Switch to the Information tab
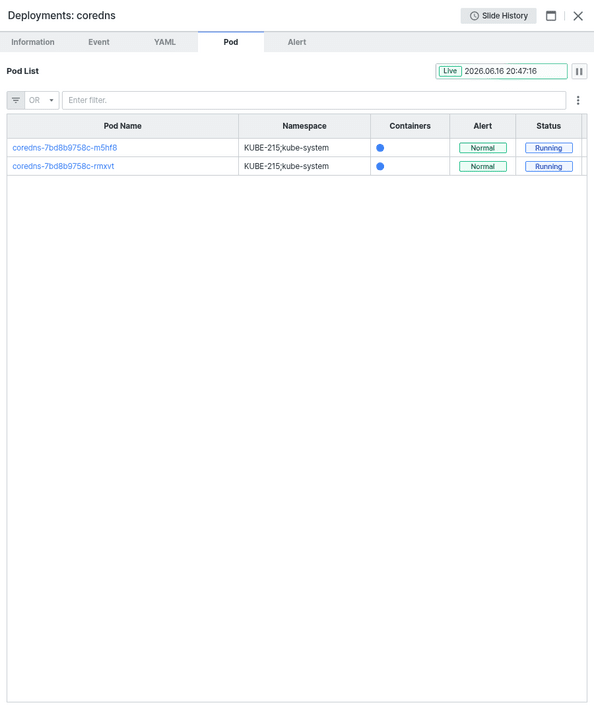The height and width of the screenshot is (713, 594). click(x=33, y=42)
